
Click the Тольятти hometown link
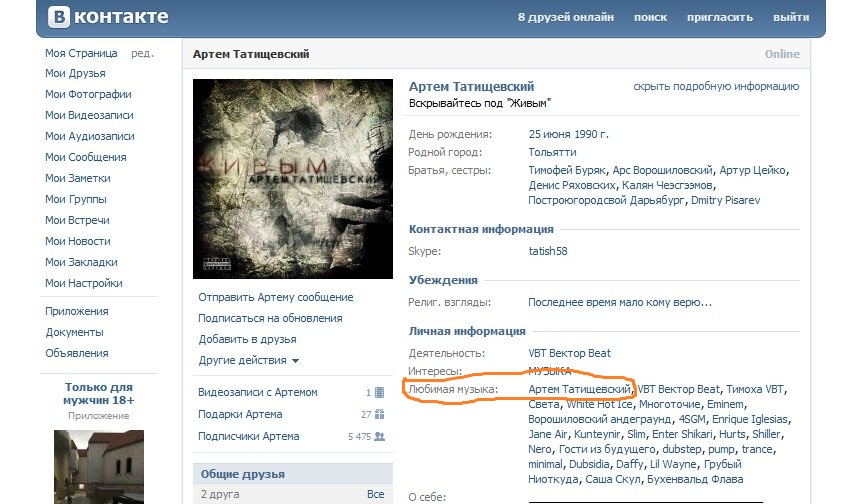pyautogui.click(x=552, y=152)
